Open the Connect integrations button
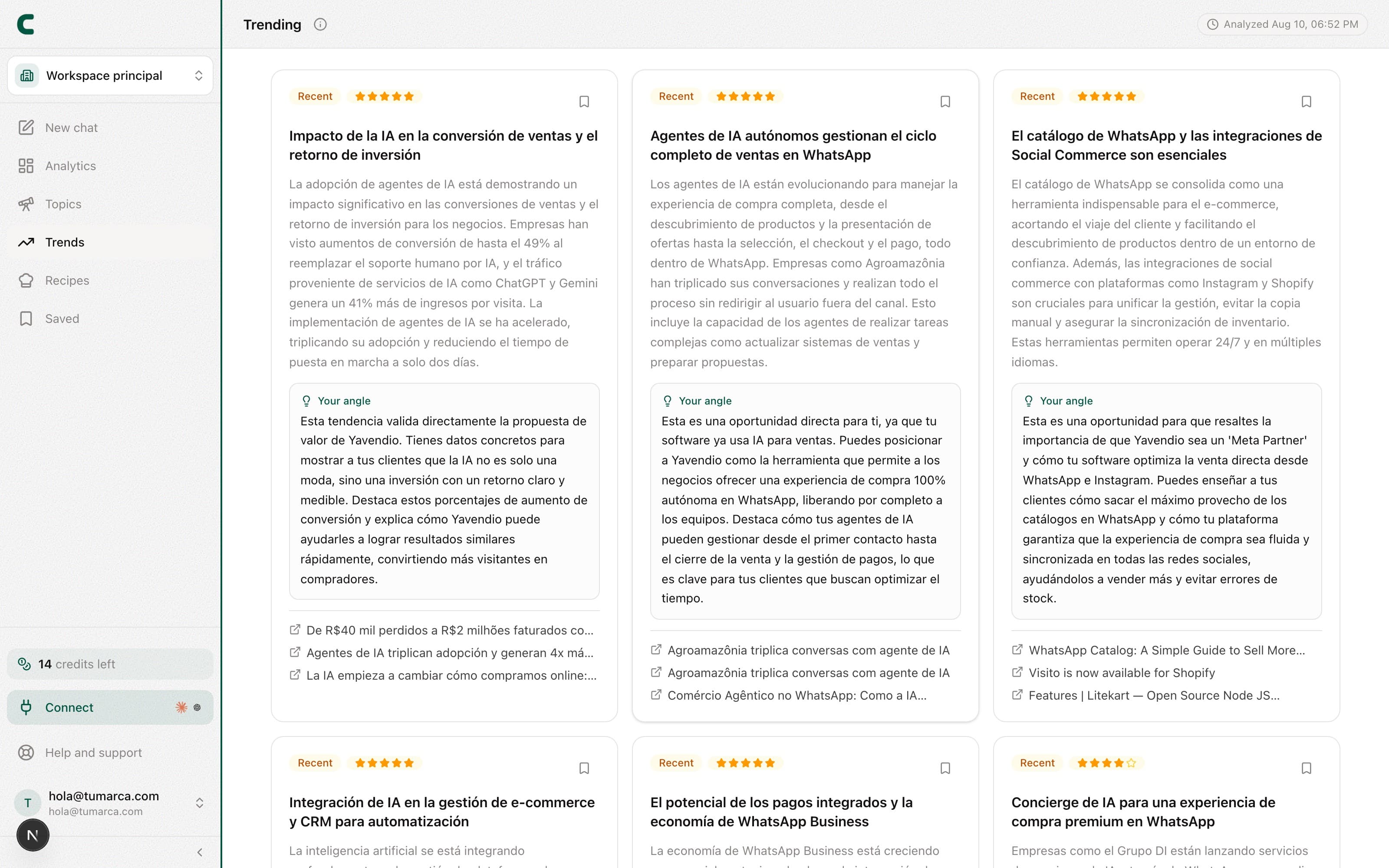The width and height of the screenshot is (1389, 868). tap(110, 707)
